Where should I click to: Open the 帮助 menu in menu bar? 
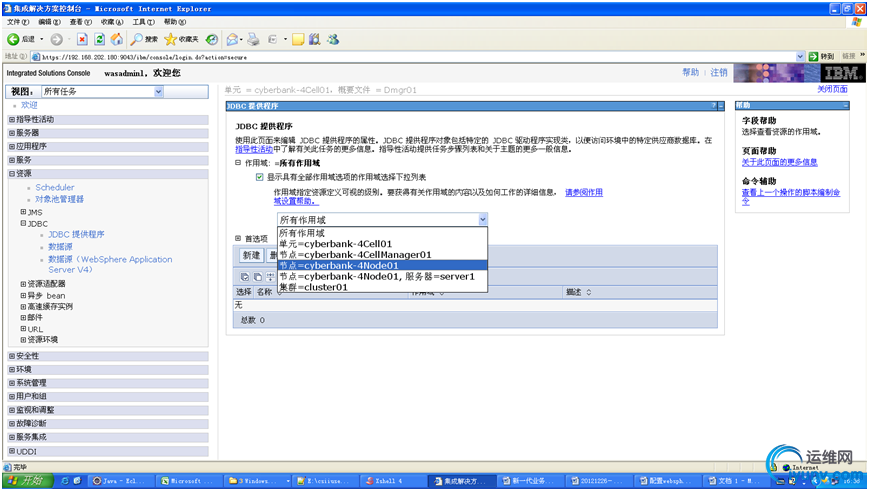coord(175,22)
